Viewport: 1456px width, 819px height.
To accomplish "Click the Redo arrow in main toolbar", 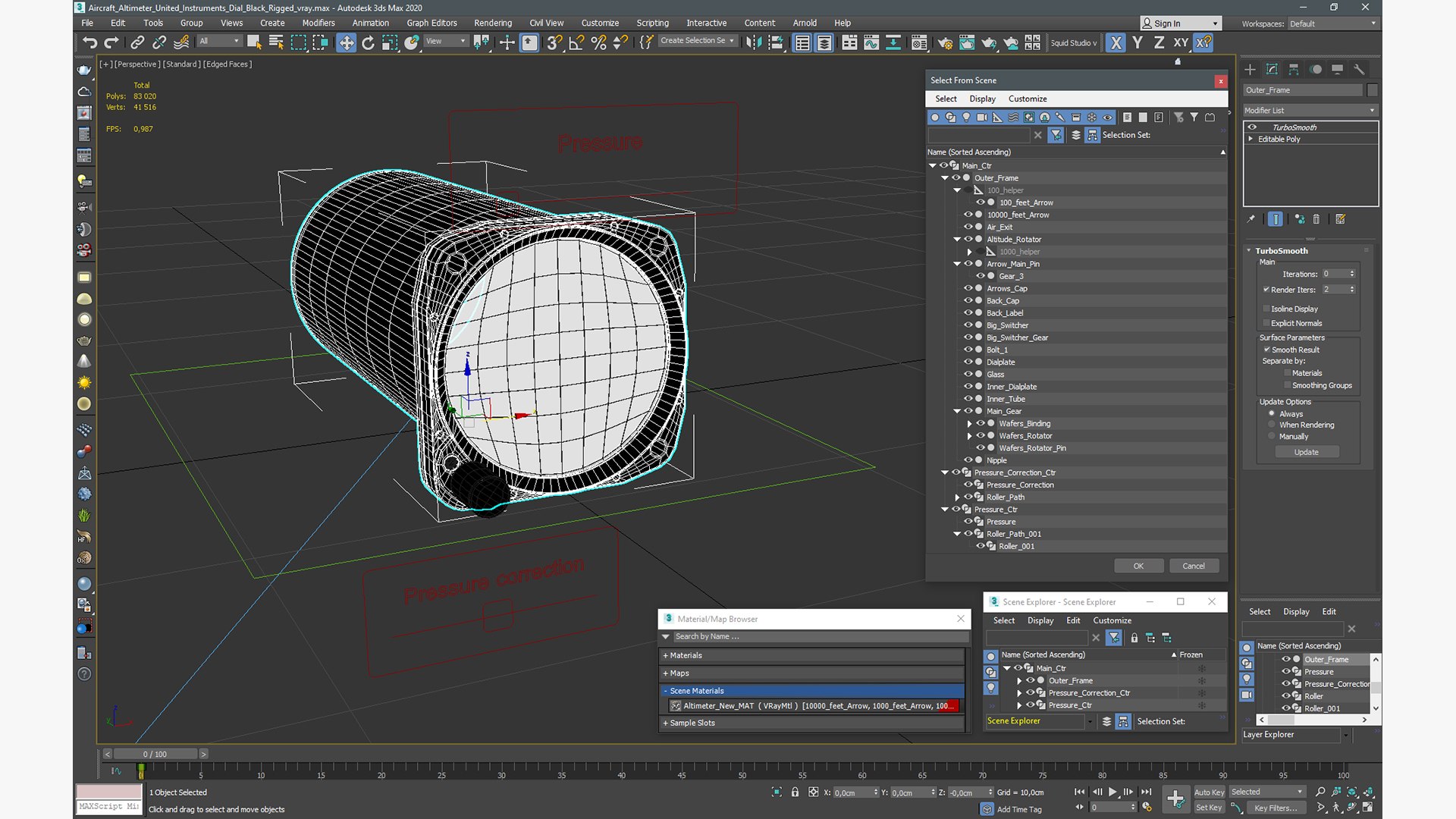I will [x=111, y=42].
